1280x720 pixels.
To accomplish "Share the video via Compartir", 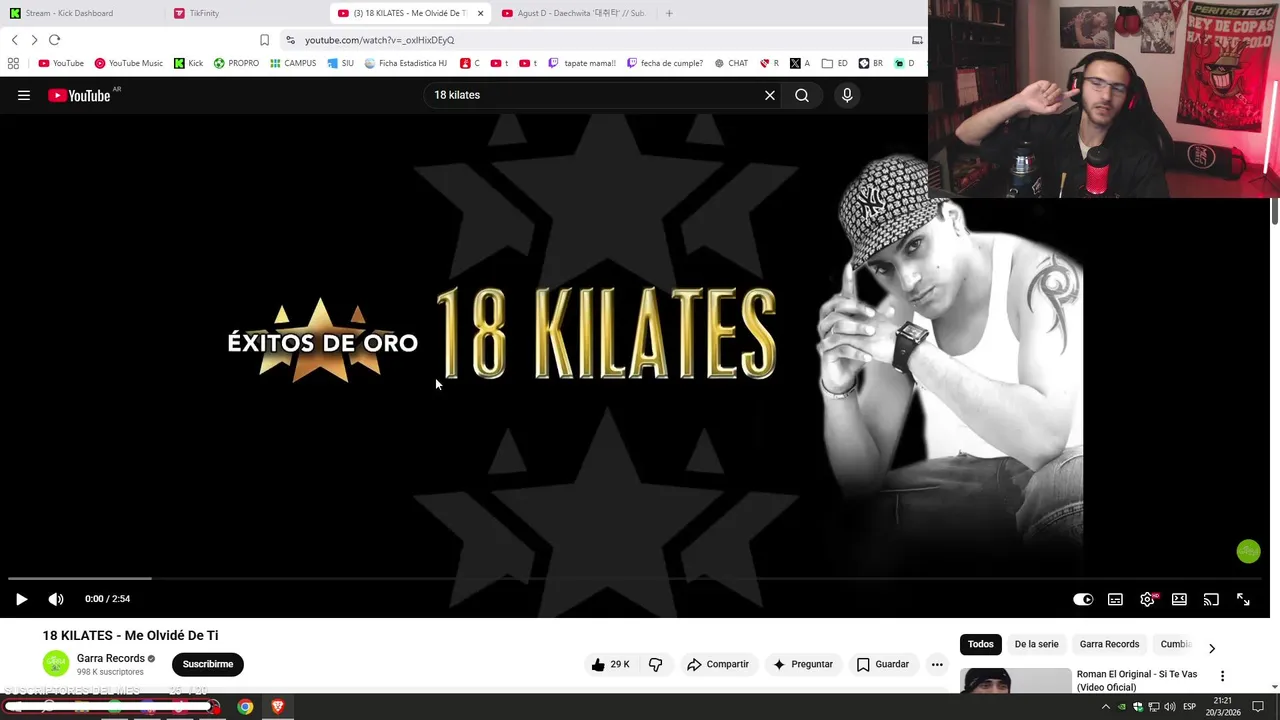I will [717, 664].
